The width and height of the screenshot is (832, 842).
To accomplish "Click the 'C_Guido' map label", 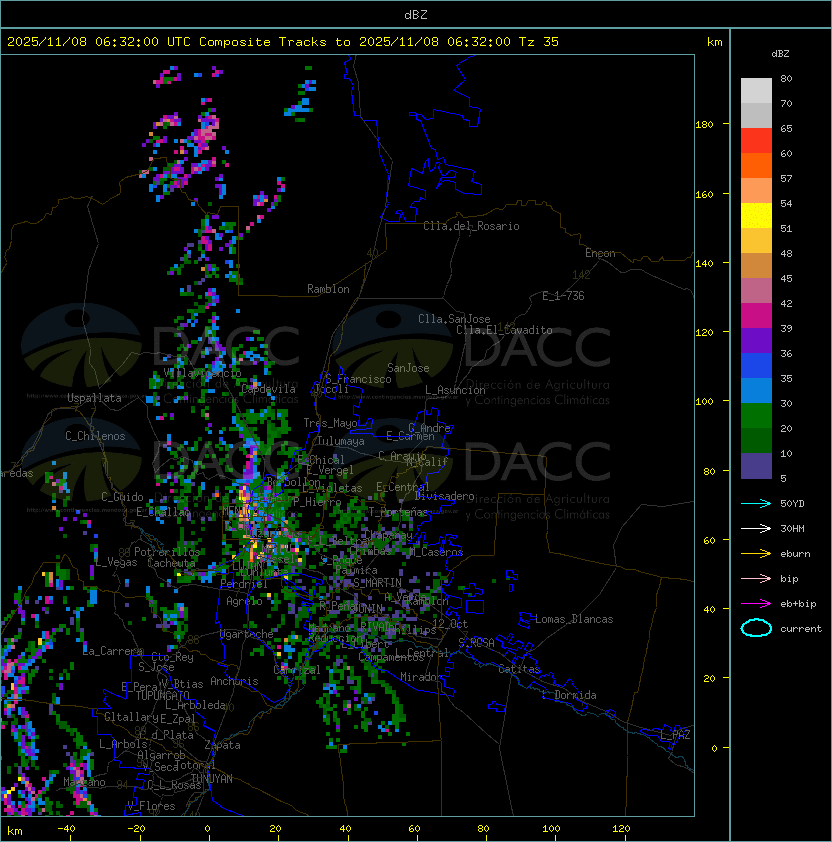I will coord(122,497).
